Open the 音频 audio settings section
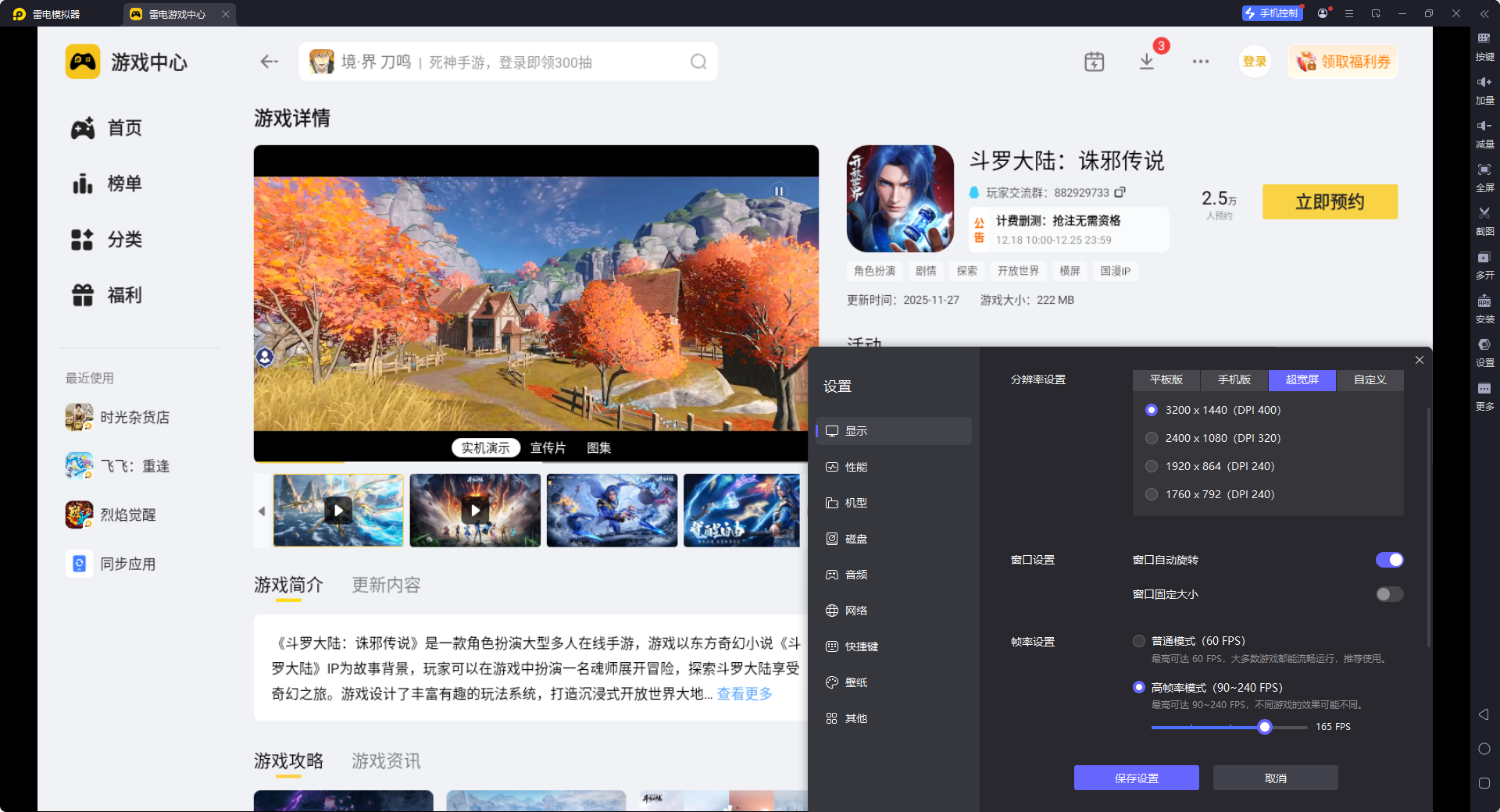Viewport: 1500px width, 812px height. (x=855, y=574)
